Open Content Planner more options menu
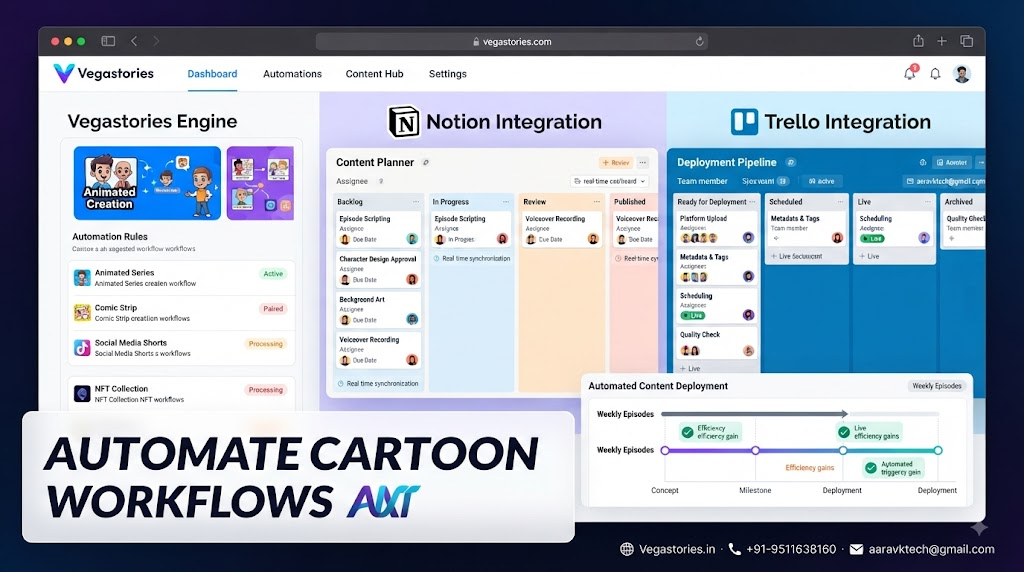This screenshot has height=572, width=1024. pos(643,163)
